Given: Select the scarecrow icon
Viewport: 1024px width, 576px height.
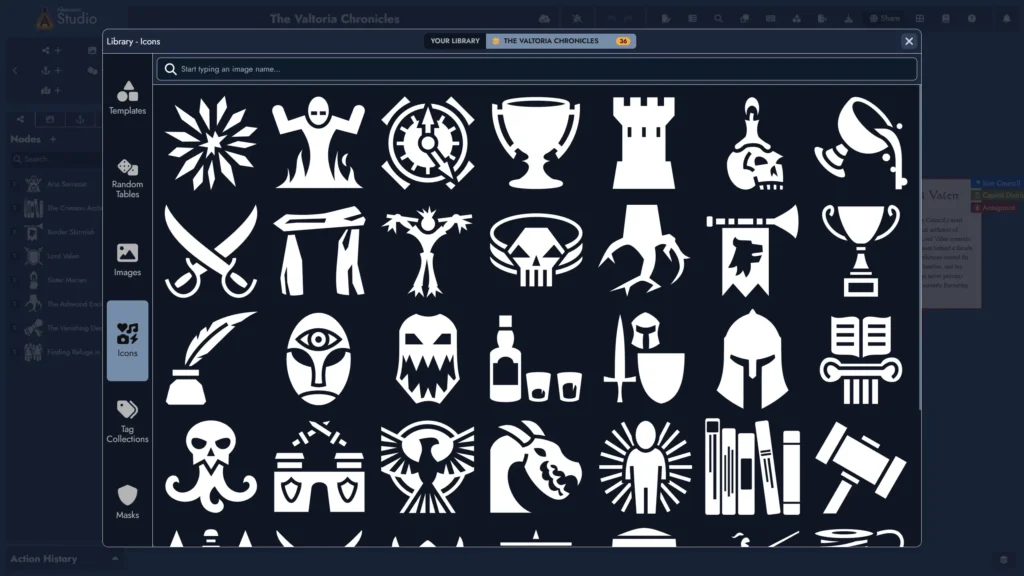Looking at the screenshot, I should click(427, 251).
